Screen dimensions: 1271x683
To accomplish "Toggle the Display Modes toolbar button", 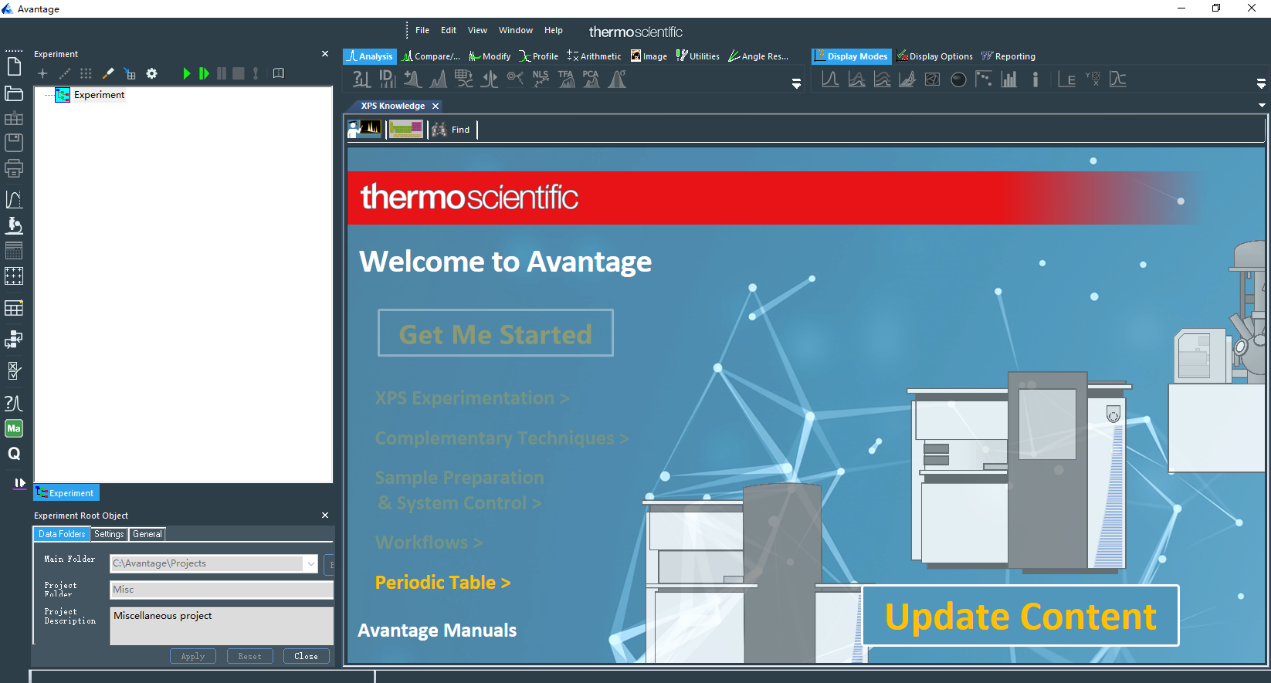I will pos(851,57).
